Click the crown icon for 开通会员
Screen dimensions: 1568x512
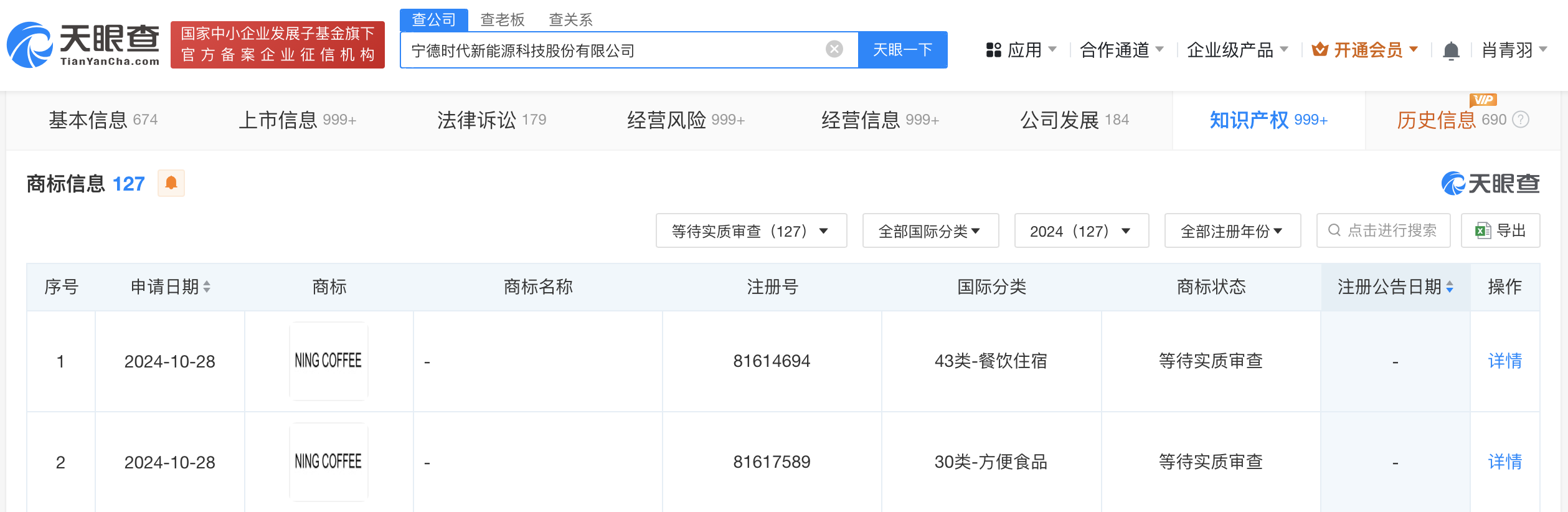1320,49
